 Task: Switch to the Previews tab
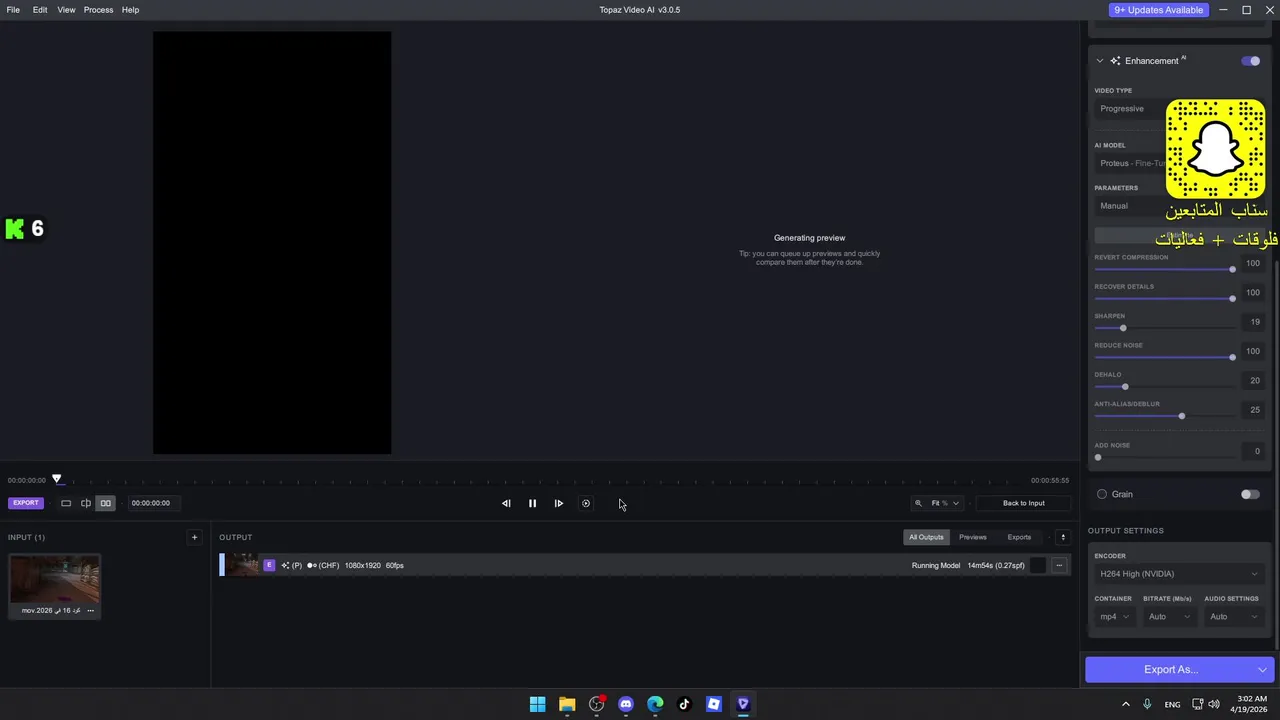[x=973, y=537]
